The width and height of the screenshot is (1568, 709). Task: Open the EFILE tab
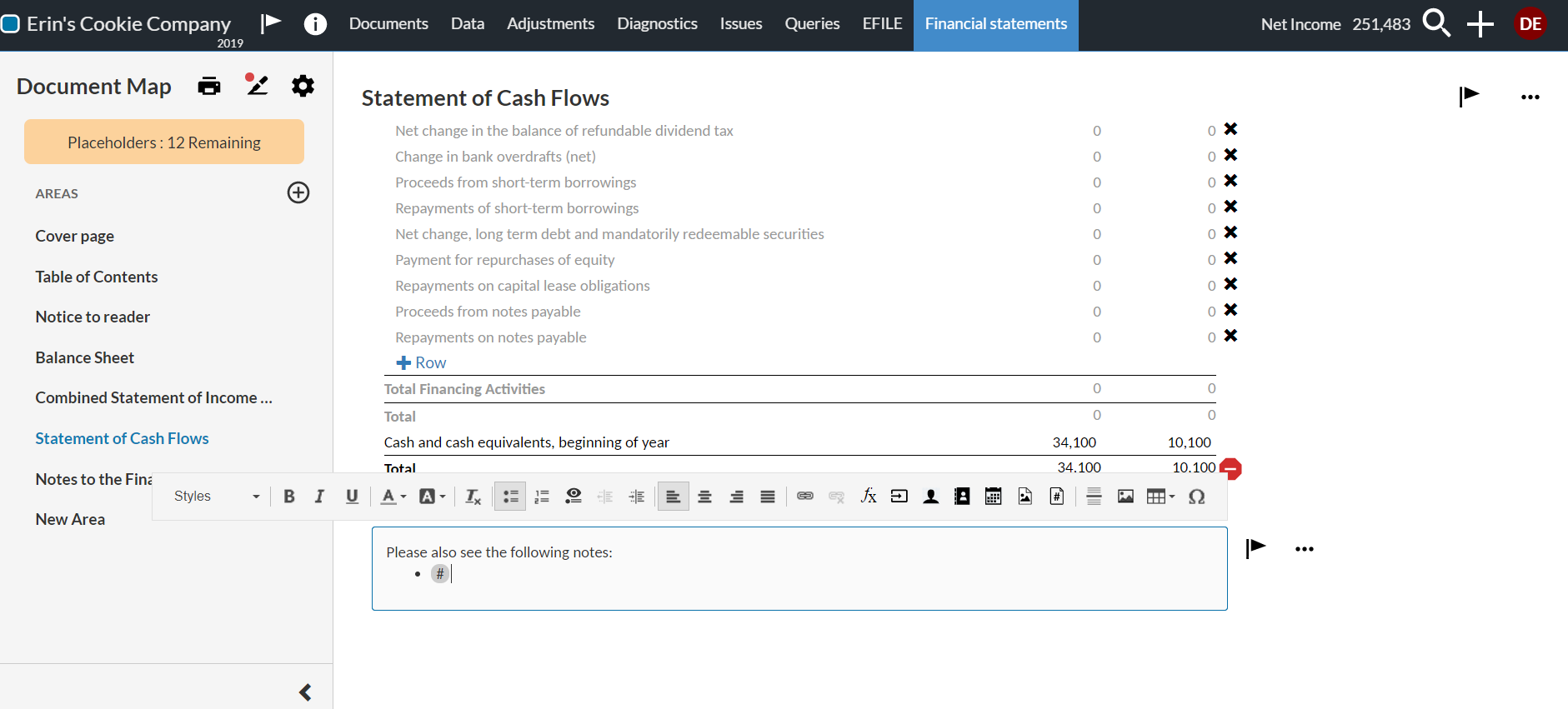click(x=882, y=24)
